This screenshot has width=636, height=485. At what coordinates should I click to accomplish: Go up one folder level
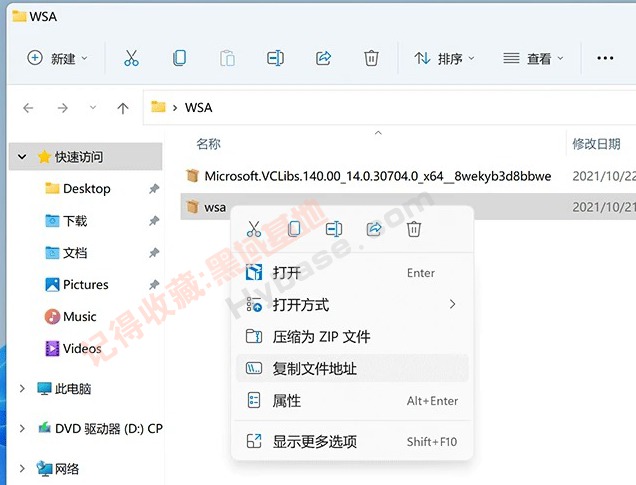click(x=122, y=108)
